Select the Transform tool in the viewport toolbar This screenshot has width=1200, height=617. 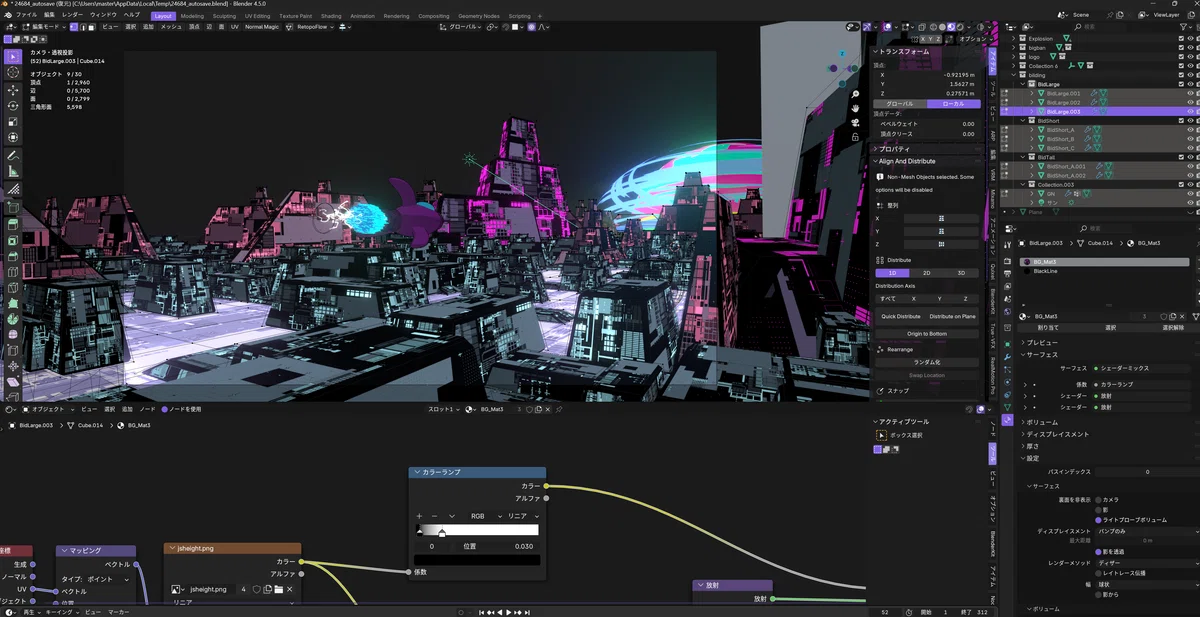point(13,137)
